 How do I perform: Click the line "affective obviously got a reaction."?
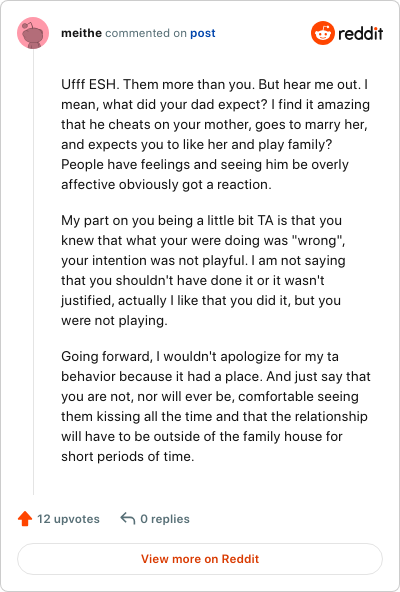pos(166,184)
